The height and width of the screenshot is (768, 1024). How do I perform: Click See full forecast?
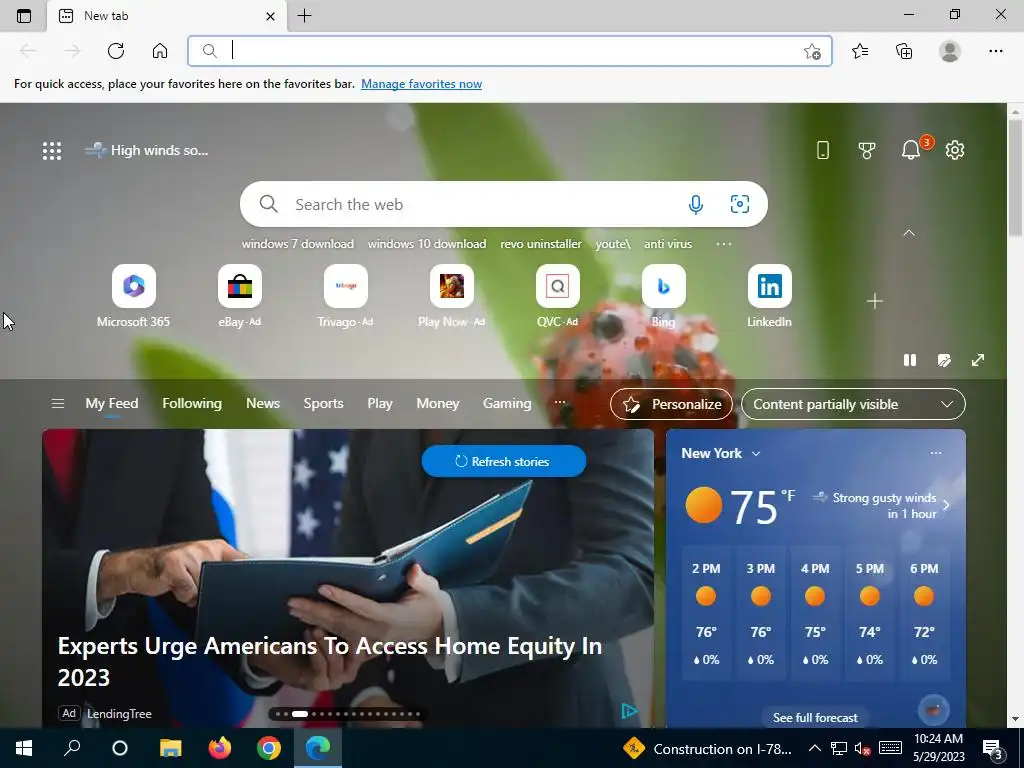click(x=815, y=718)
